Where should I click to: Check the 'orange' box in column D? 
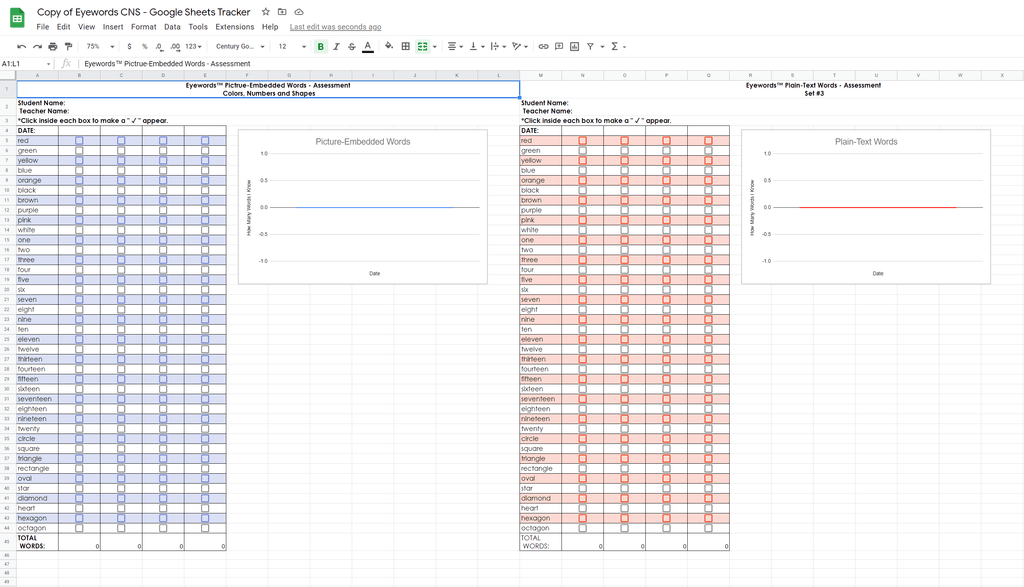163,180
